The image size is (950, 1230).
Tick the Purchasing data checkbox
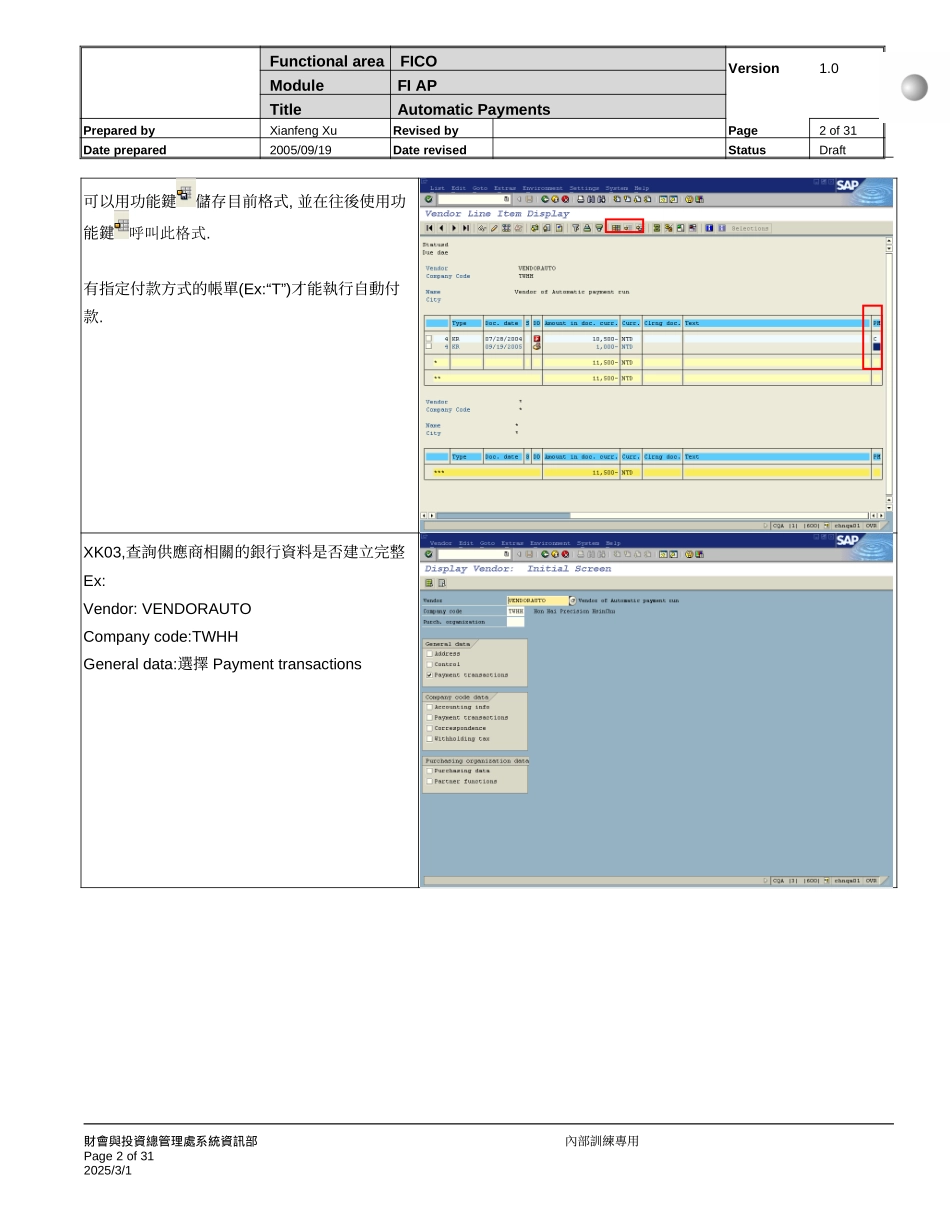click(x=429, y=771)
